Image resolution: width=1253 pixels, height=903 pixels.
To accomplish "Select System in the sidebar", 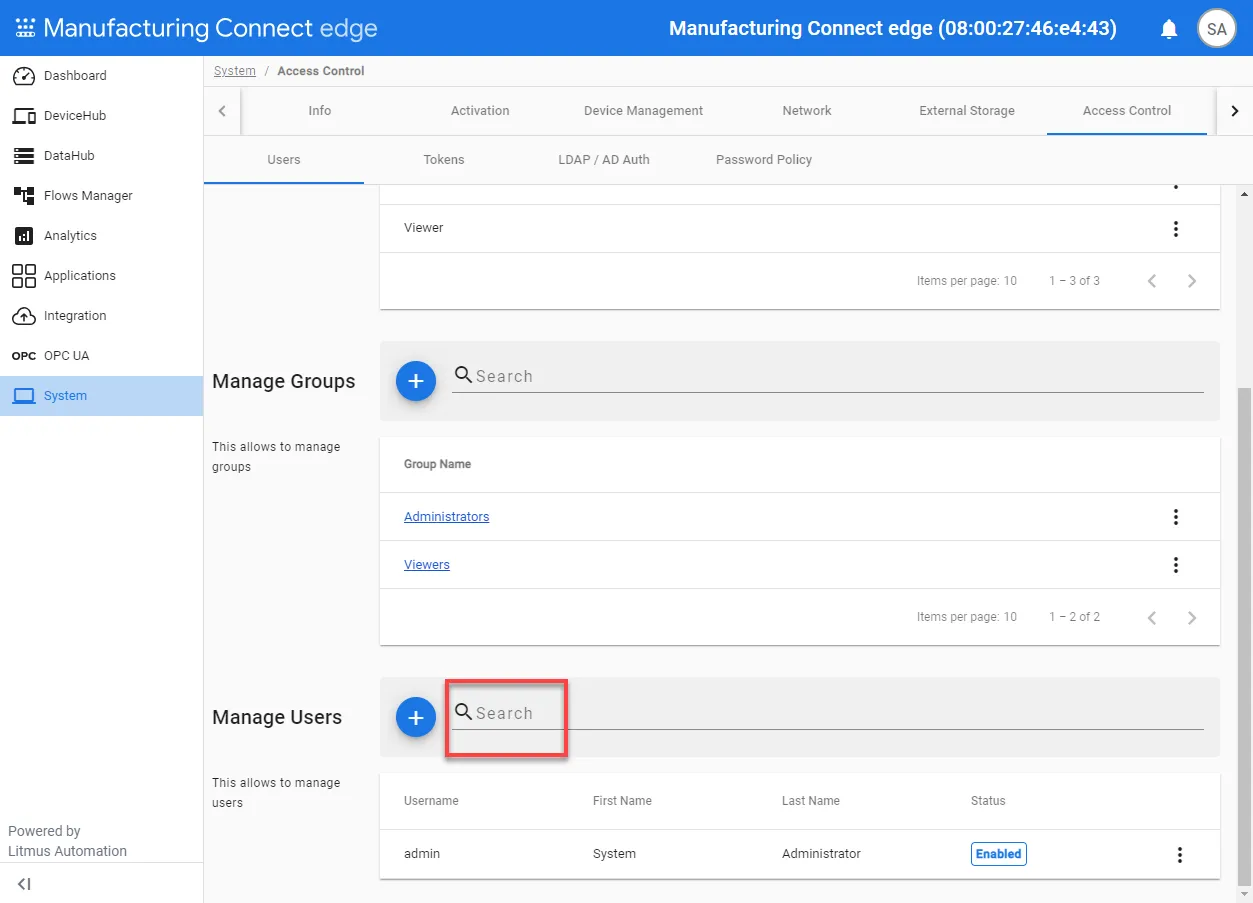I will (x=101, y=396).
